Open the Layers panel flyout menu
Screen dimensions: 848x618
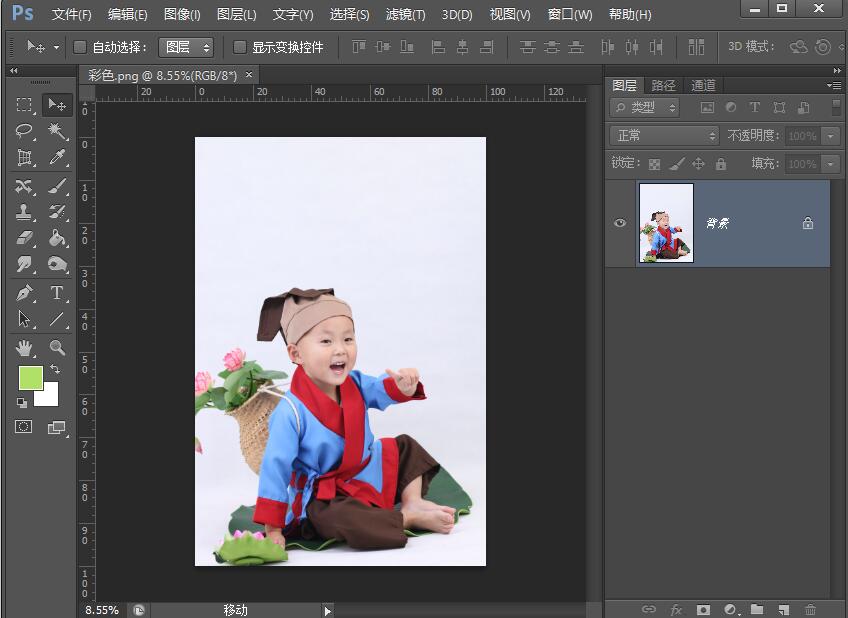pyautogui.click(x=834, y=85)
